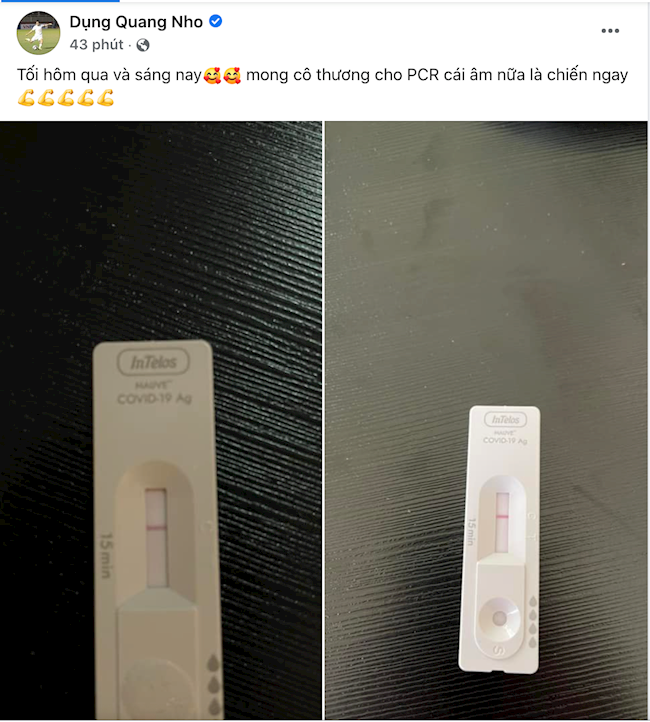
Task: Open the left COVID test photo
Action: 161,420
